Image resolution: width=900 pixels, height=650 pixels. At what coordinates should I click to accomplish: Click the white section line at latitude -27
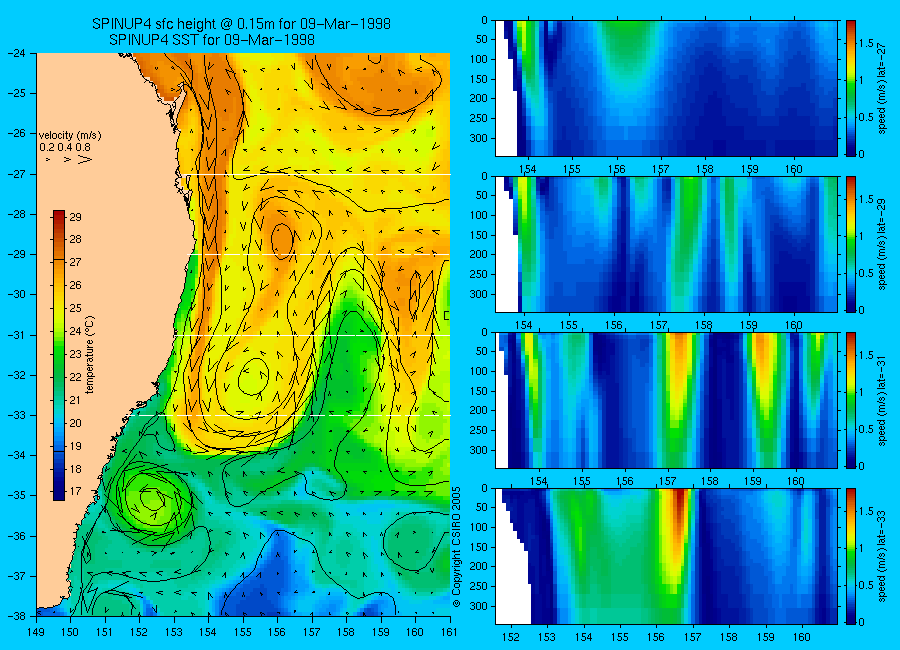pyautogui.click(x=318, y=174)
